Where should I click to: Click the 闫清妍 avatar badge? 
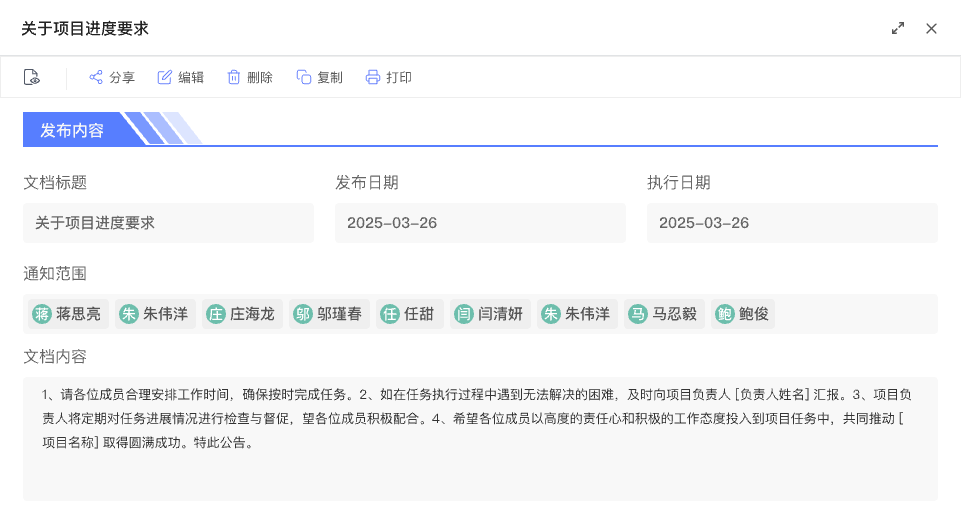point(464,314)
